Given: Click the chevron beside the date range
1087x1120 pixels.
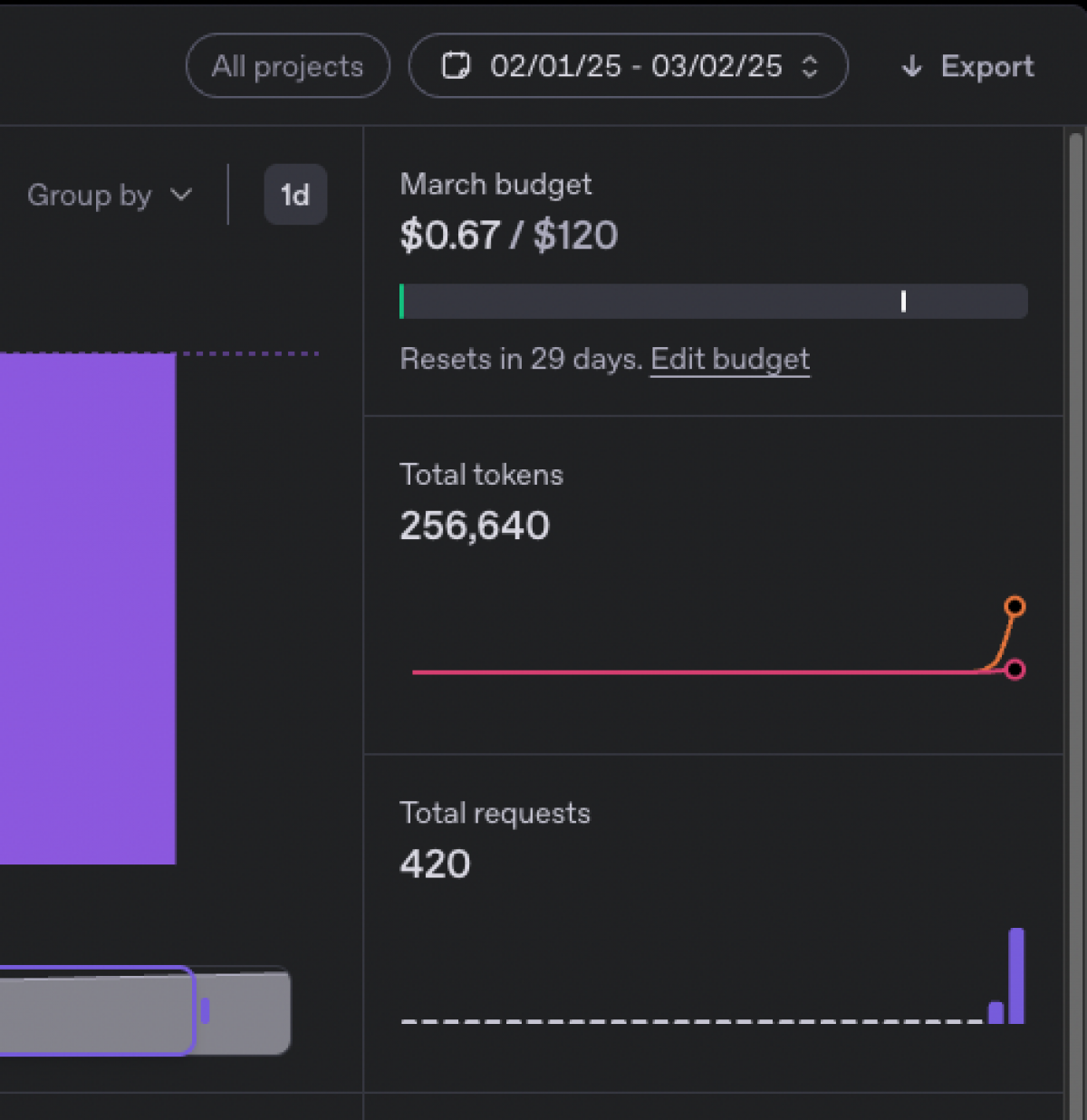Looking at the screenshot, I should coord(809,65).
